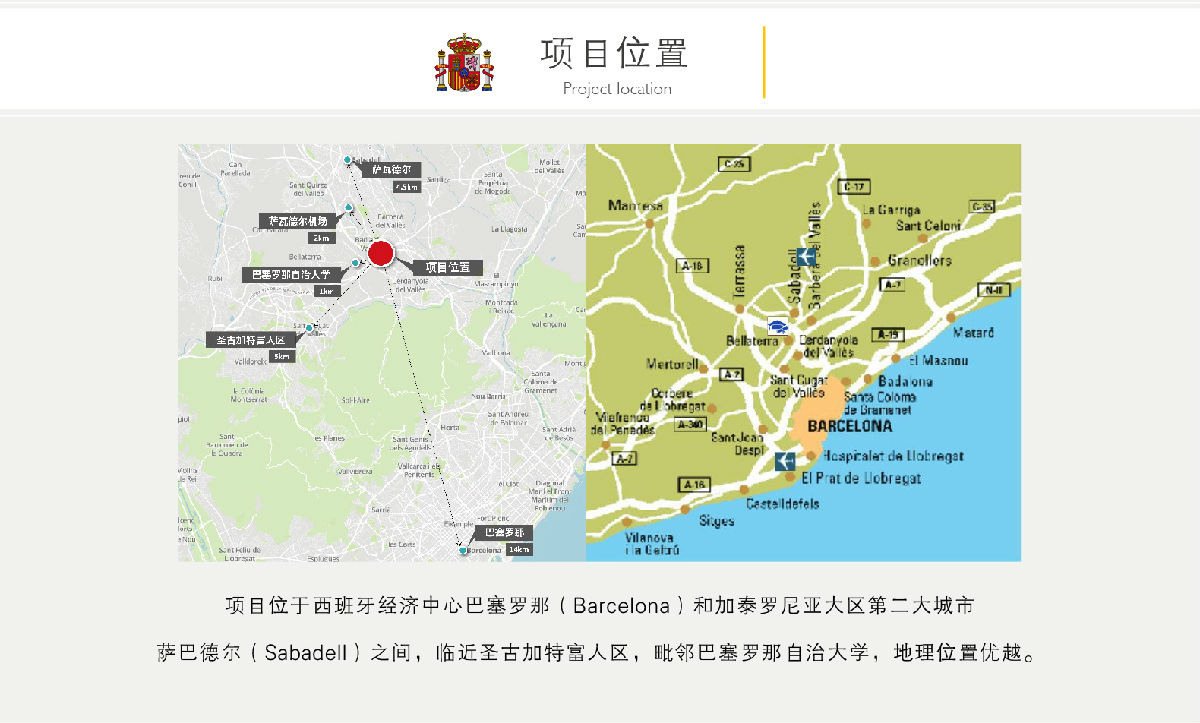Select the 萨瓦德尔 callout label

pos(391,170)
